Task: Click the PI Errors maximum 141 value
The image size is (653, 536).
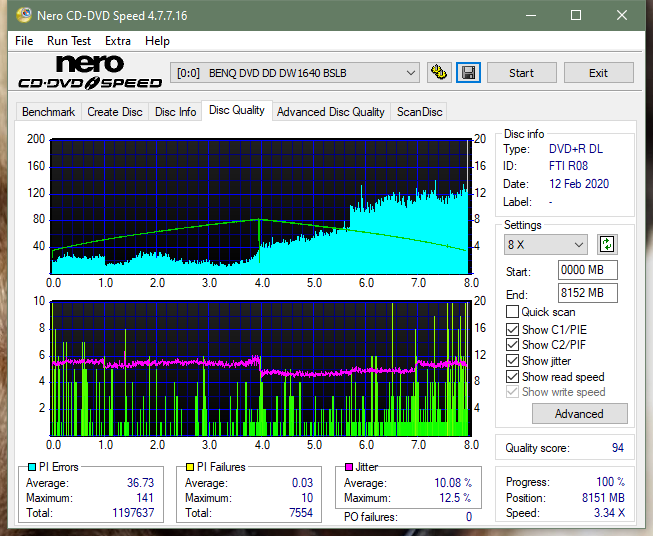Action: [x=145, y=498]
